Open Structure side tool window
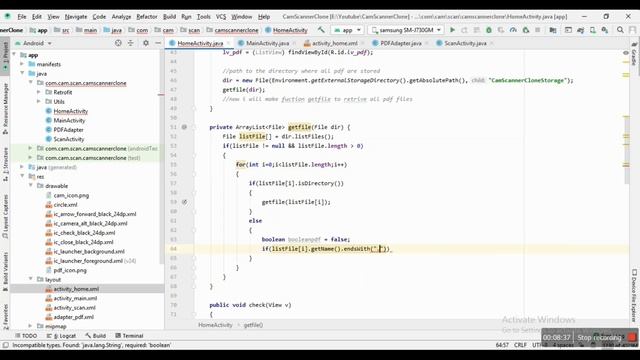 point(5,164)
